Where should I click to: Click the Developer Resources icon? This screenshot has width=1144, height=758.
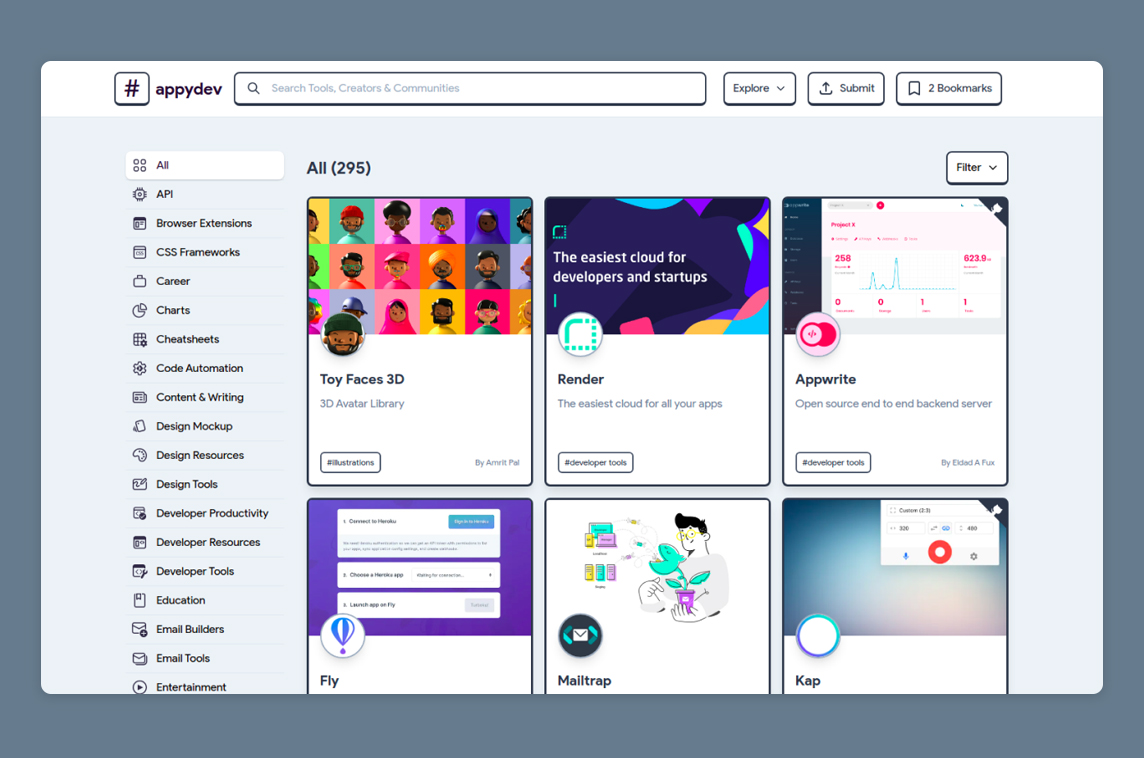139,543
